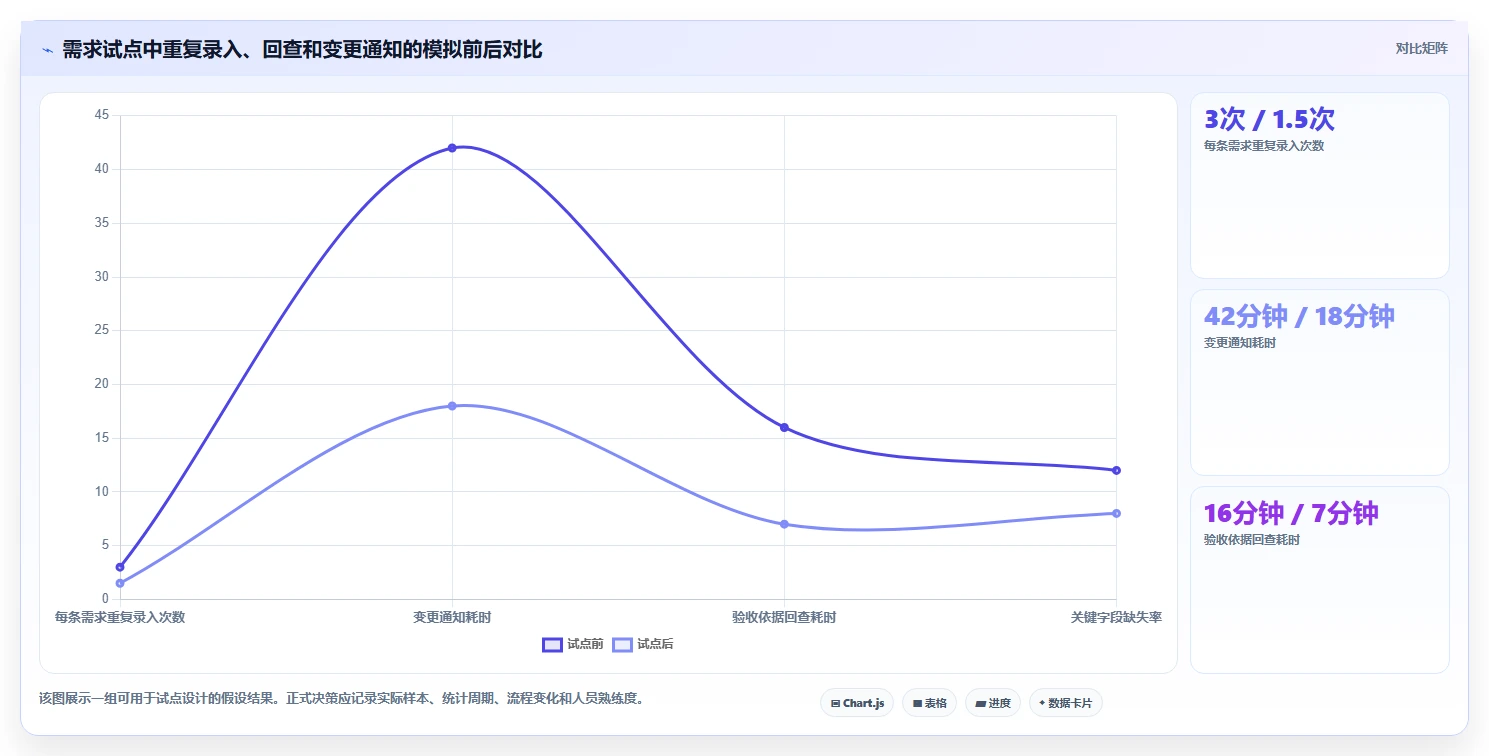Click the y-axis value 20
This screenshot has width=1489, height=756.
[101, 384]
